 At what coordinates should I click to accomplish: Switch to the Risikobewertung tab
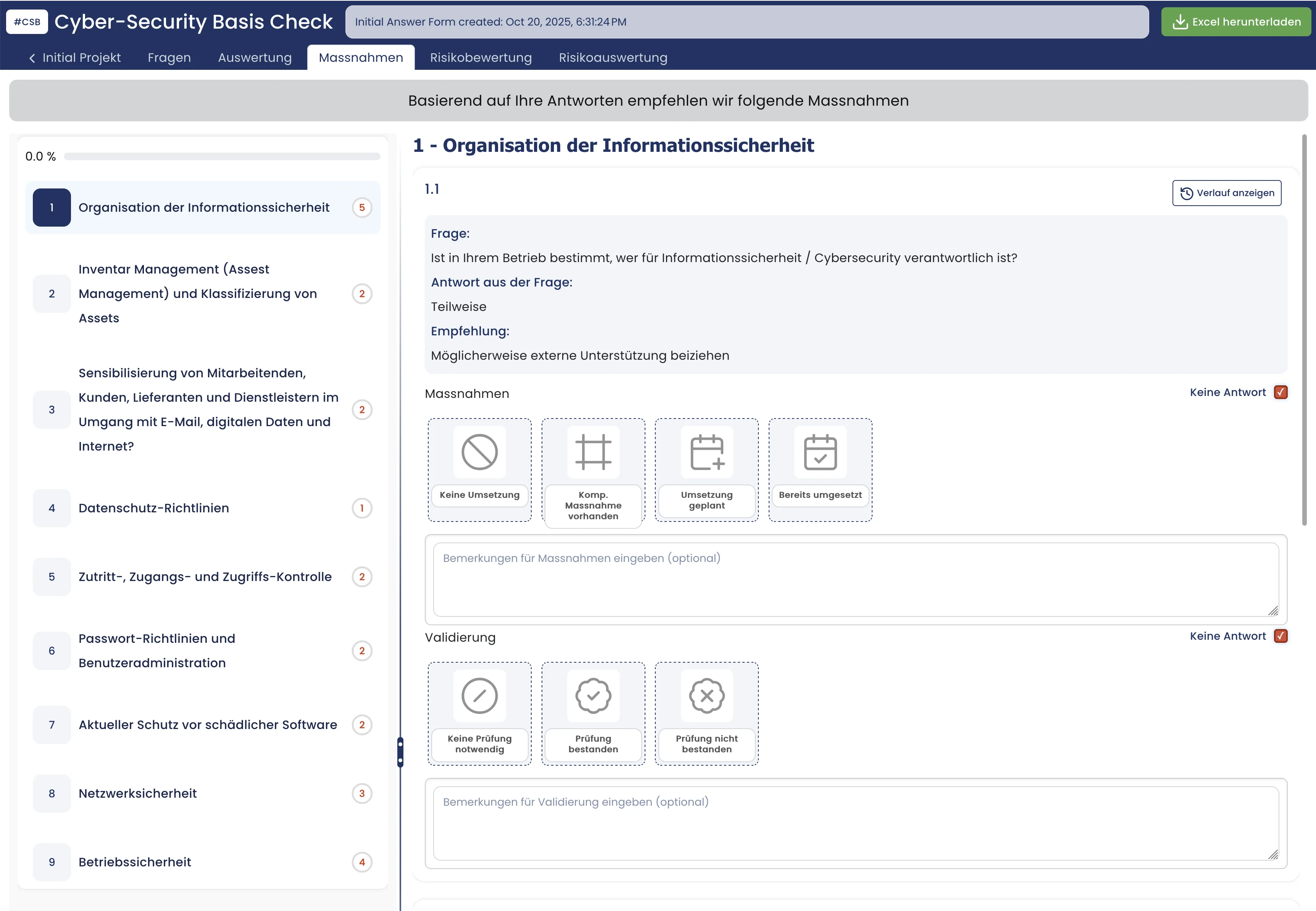tap(481, 57)
